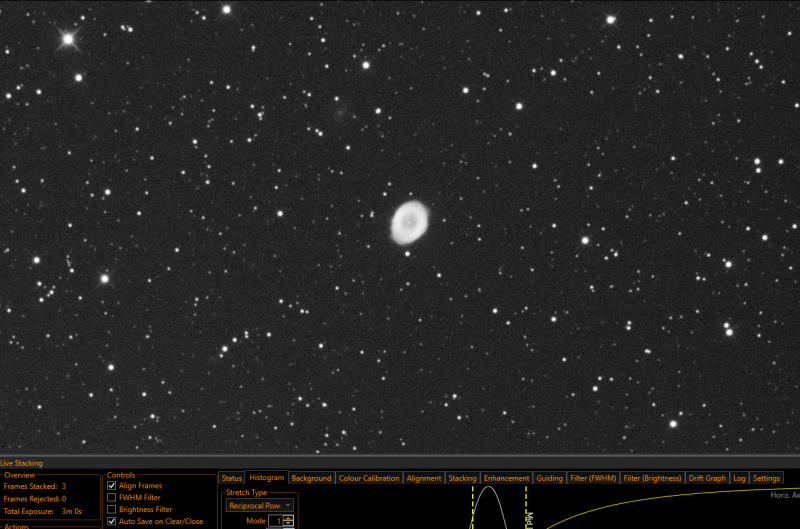Viewport: 800px width, 529px height.
Task: Enable the FWHM Filter checkbox
Action: coord(112,497)
